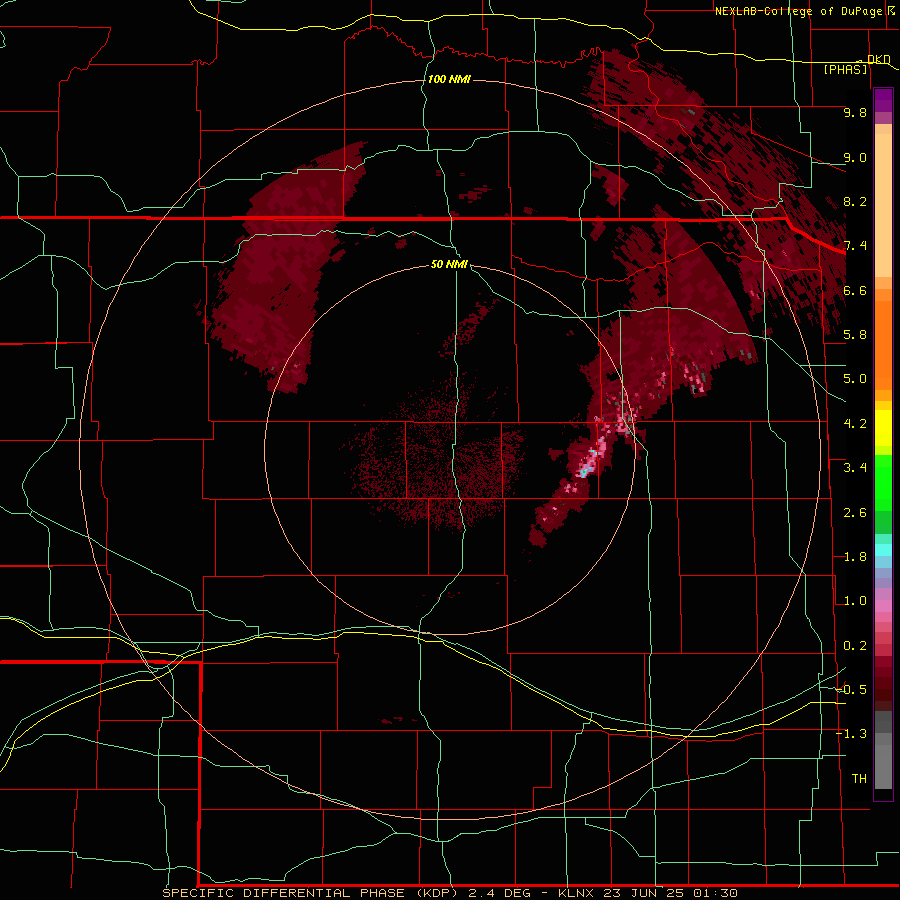This screenshot has height=900, width=900.
Task: Click the TH legend label
Action: coord(859,779)
